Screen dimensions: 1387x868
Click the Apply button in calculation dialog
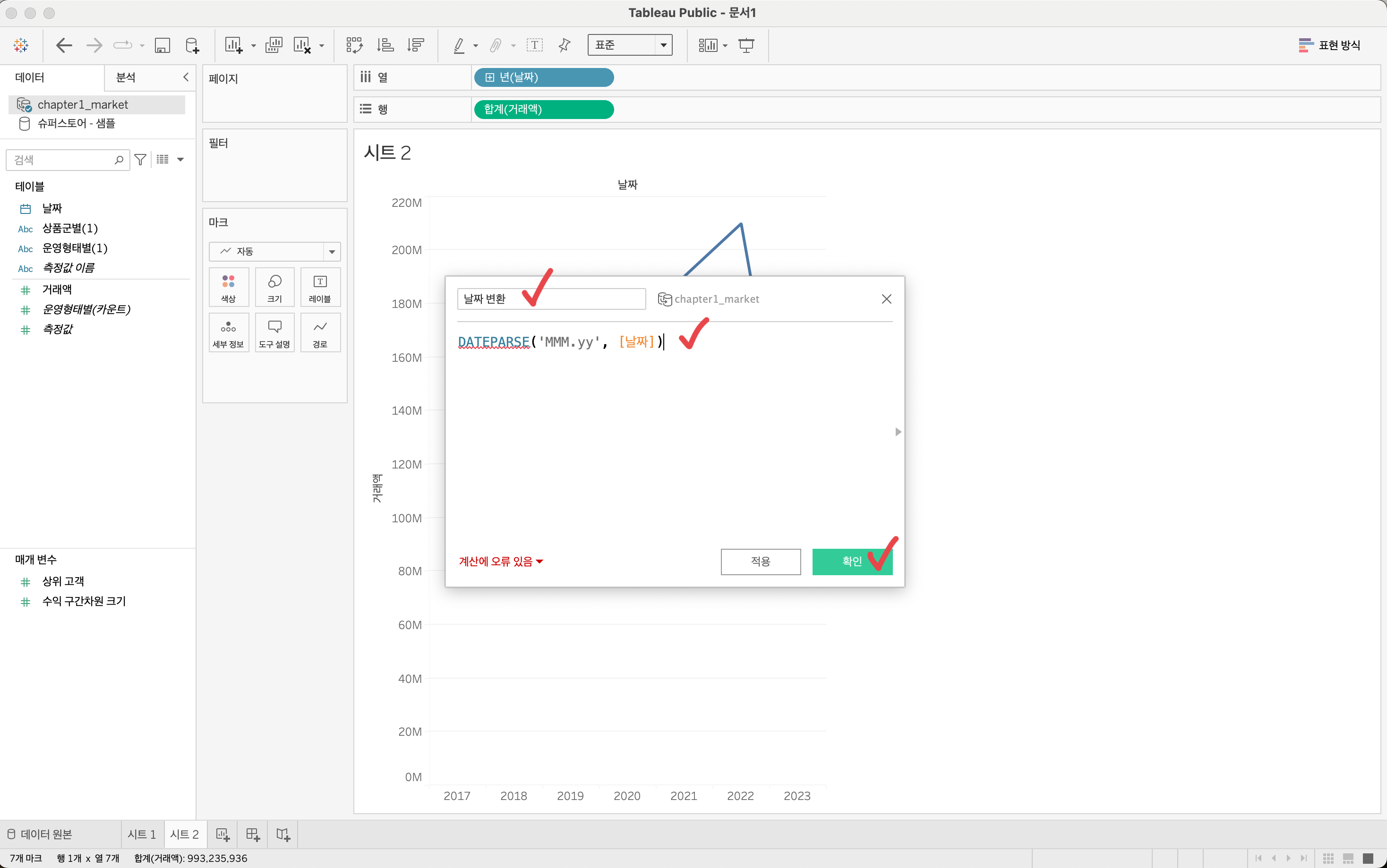tap(760, 562)
